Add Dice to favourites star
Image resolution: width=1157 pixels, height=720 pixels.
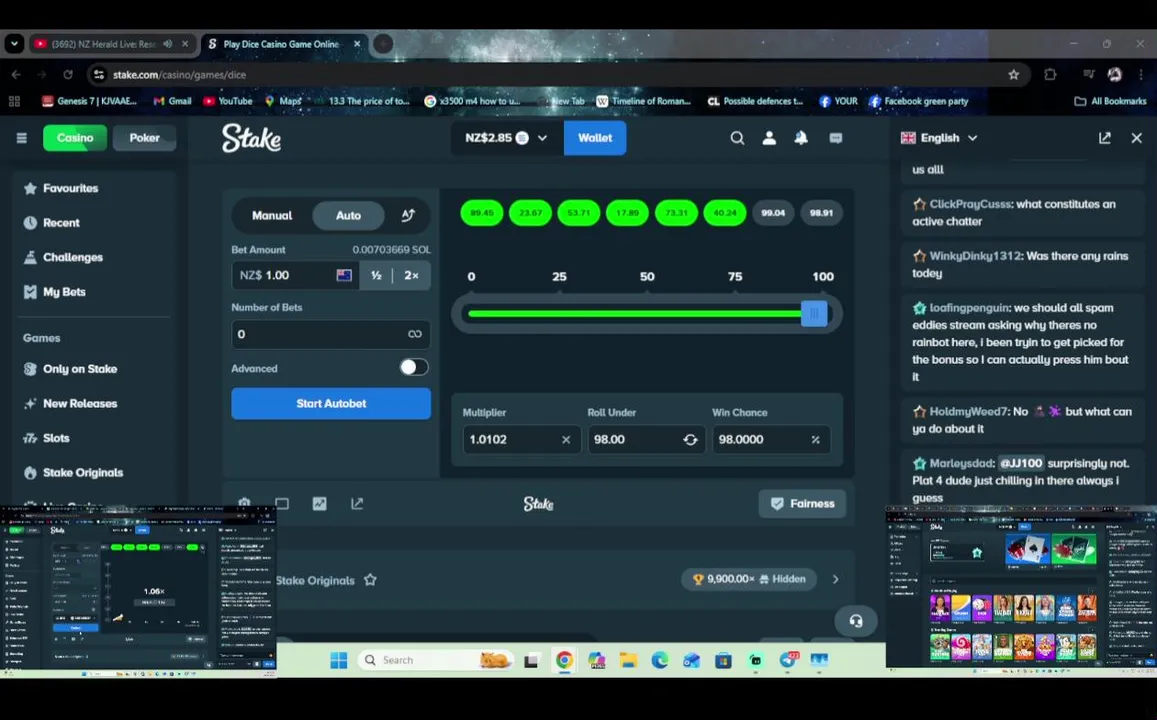click(370, 580)
